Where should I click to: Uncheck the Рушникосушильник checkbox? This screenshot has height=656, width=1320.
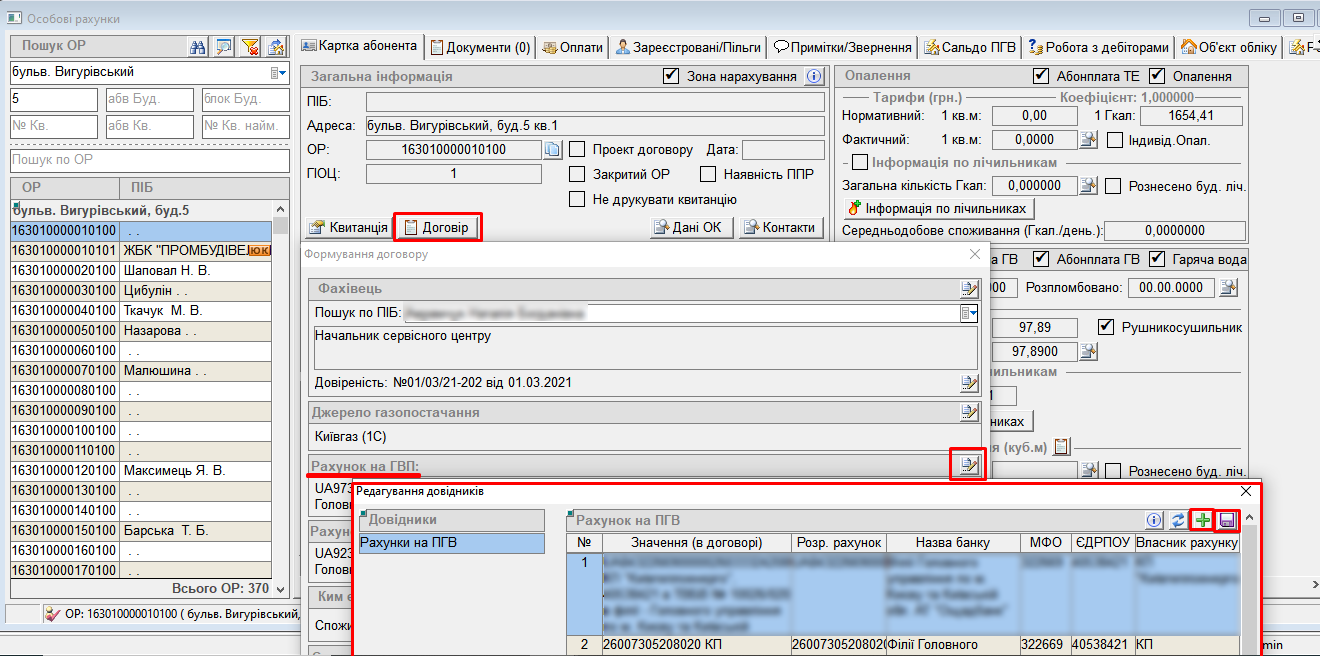click(x=1106, y=327)
